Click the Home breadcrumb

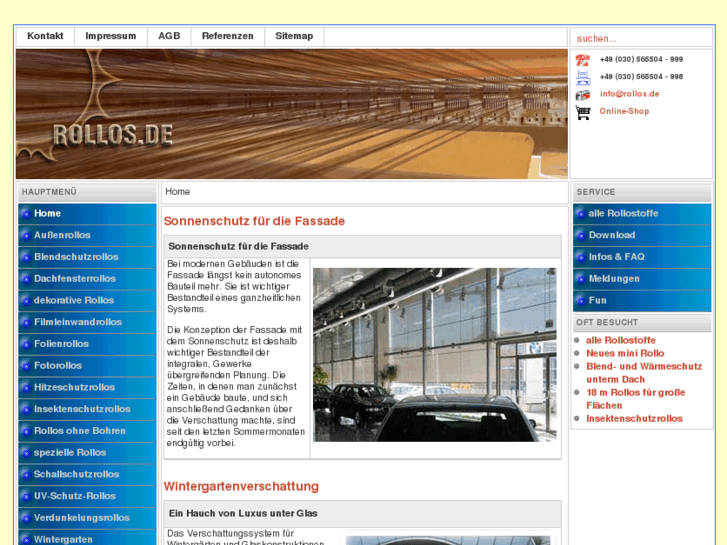pos(178,192)
